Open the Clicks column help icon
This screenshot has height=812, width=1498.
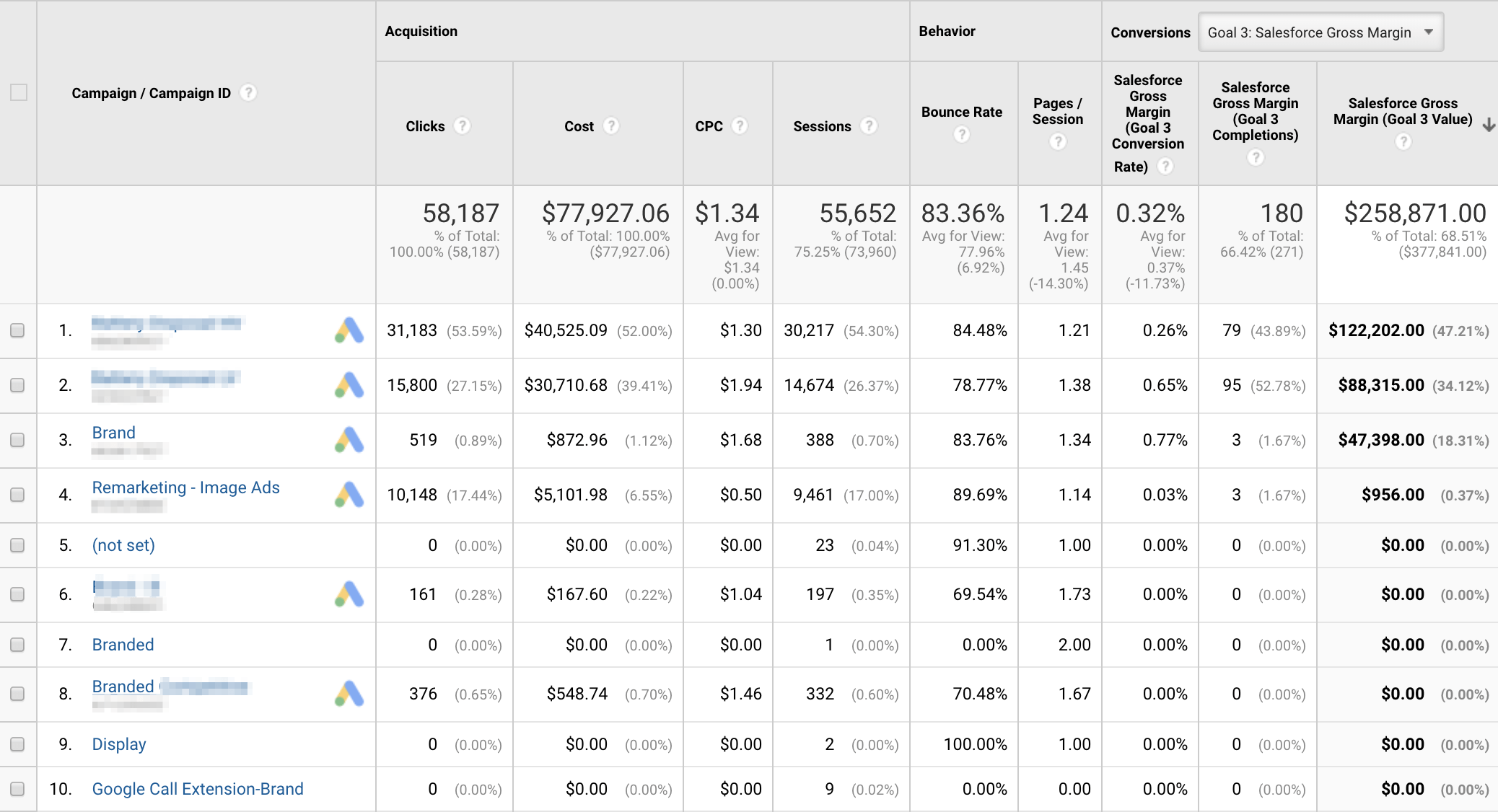pyautogui.click(x=462, y=126)
